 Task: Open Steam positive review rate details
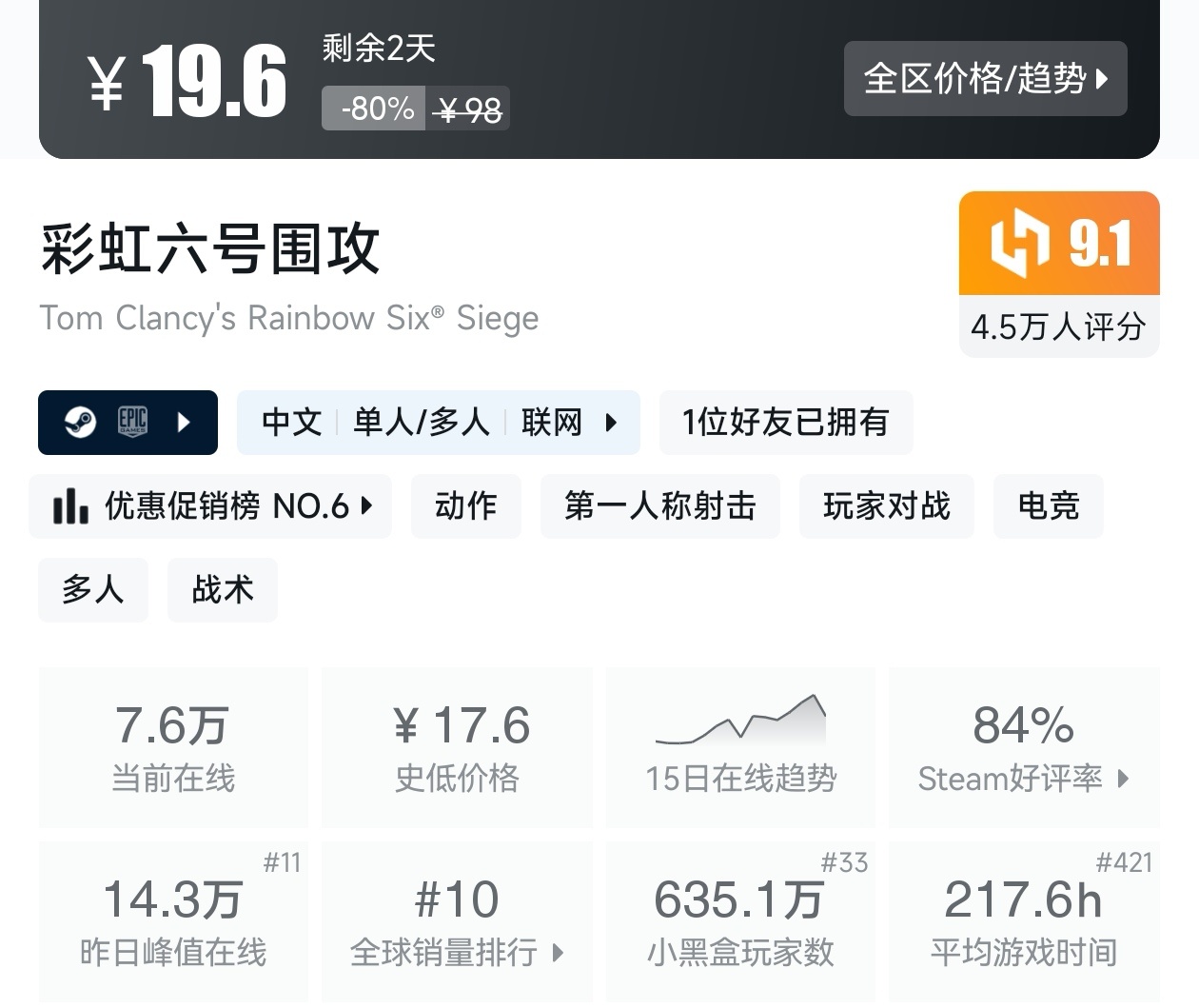1023,747
